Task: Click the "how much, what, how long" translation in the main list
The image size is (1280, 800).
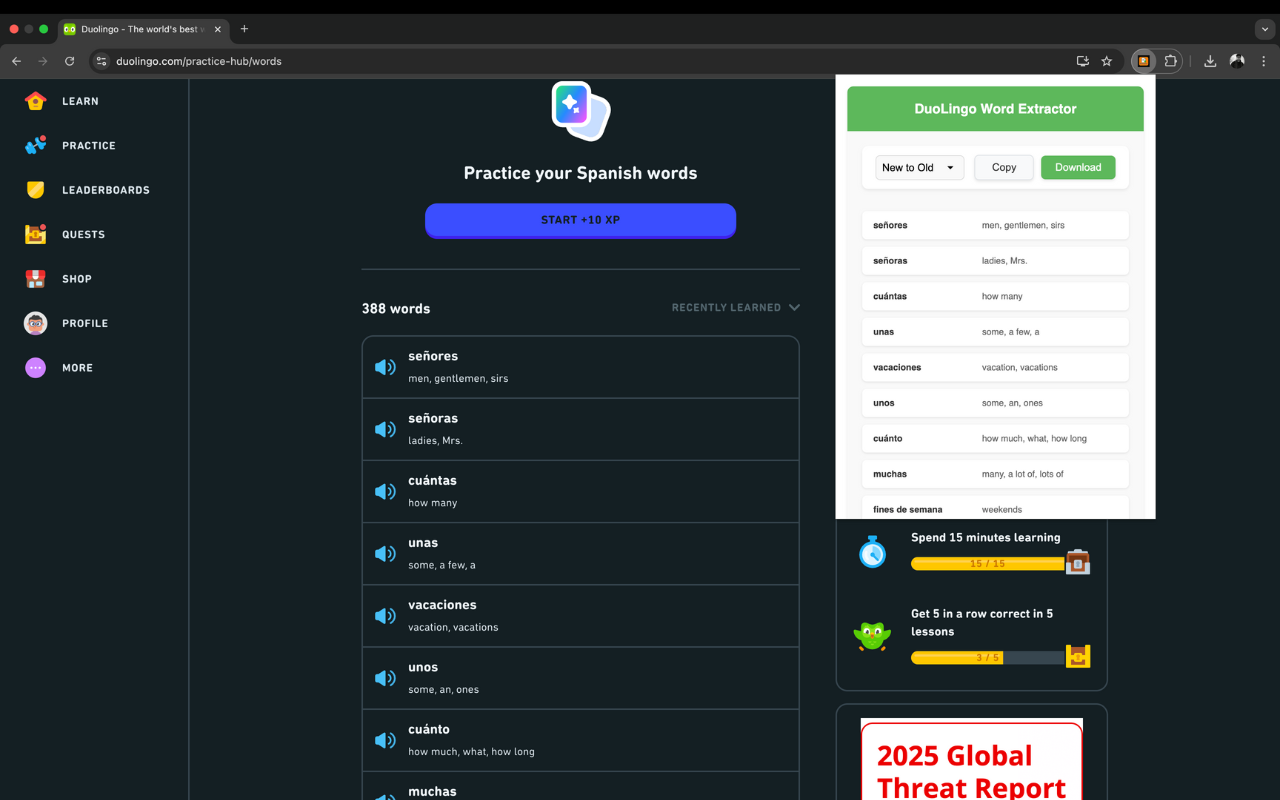Action: point(471,752)
